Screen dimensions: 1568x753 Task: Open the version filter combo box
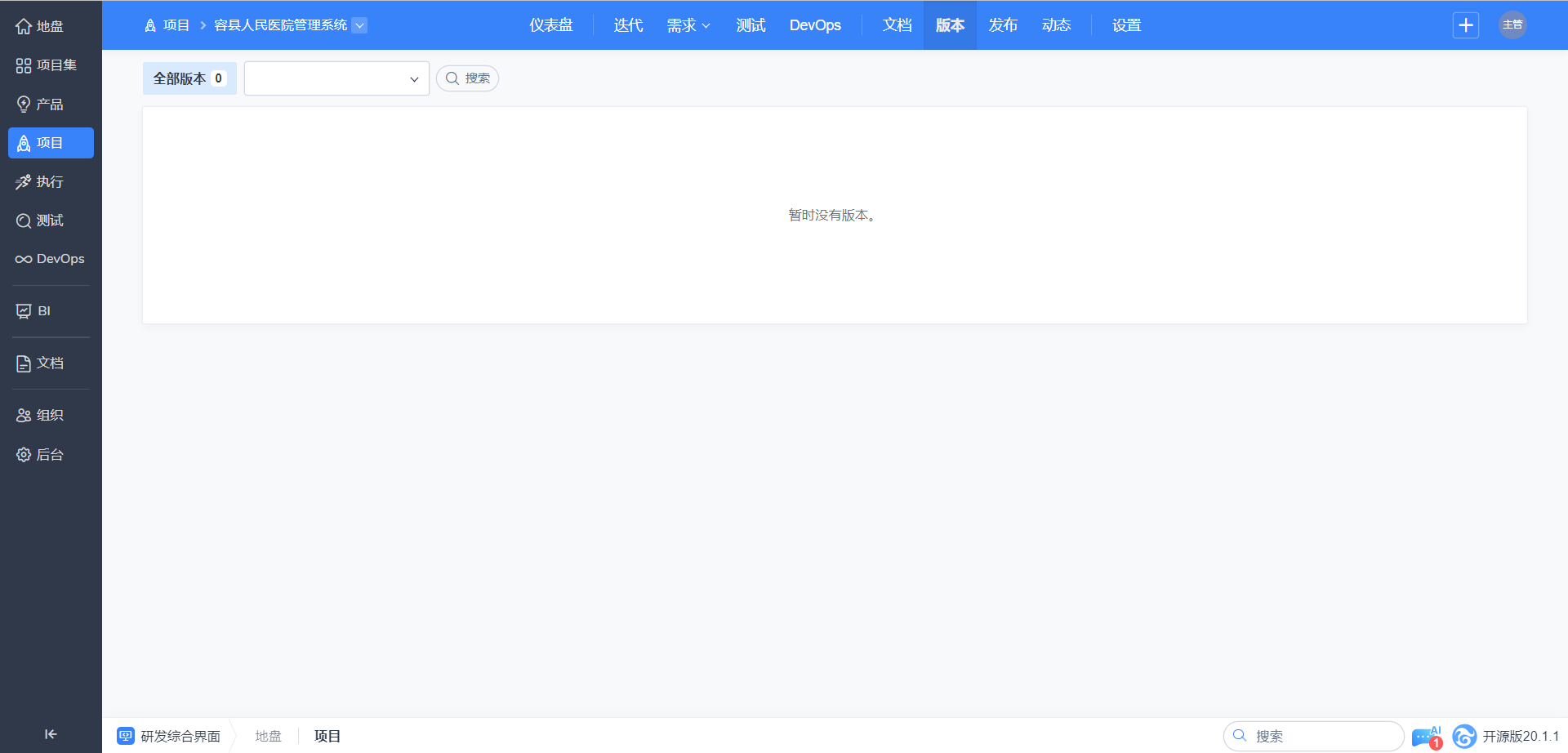click(x=336, y=78)
